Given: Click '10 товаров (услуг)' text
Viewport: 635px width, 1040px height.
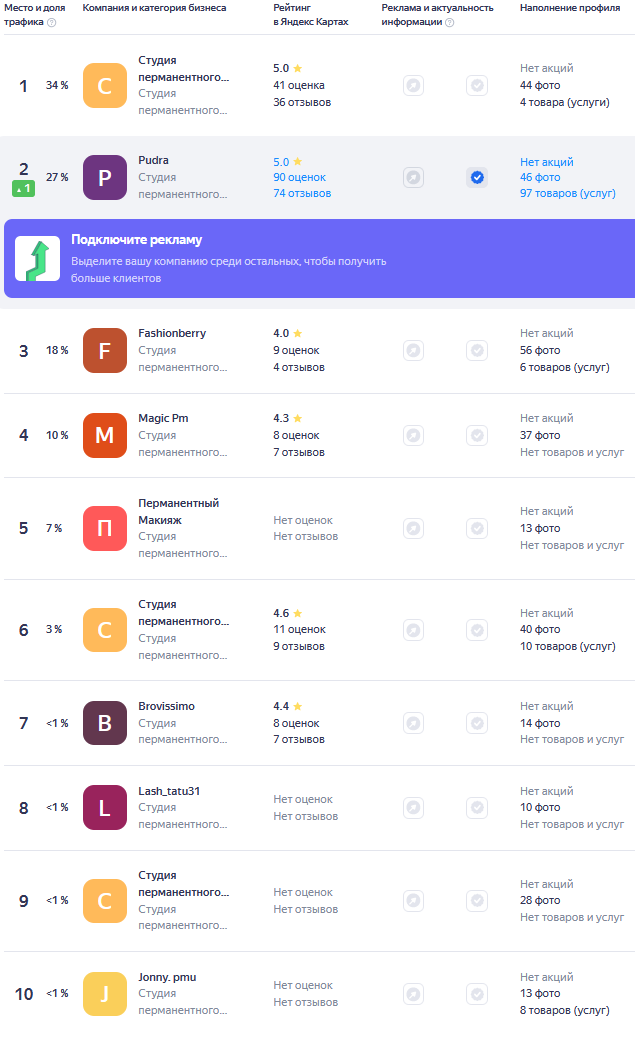Looking at the screenshot, I should pyautogui.click(x=568, y=646).
